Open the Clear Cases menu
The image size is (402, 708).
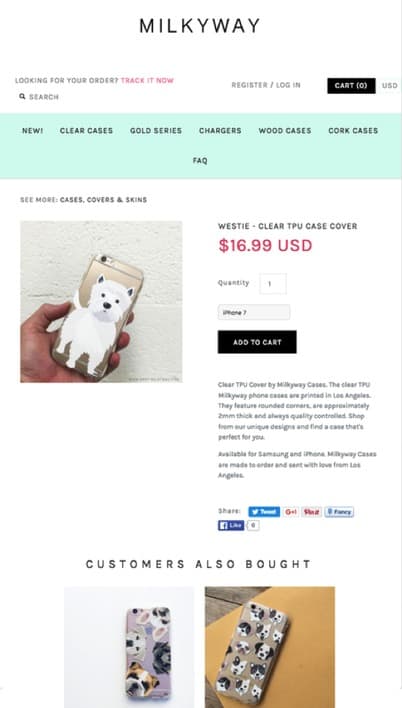point(86,131)
